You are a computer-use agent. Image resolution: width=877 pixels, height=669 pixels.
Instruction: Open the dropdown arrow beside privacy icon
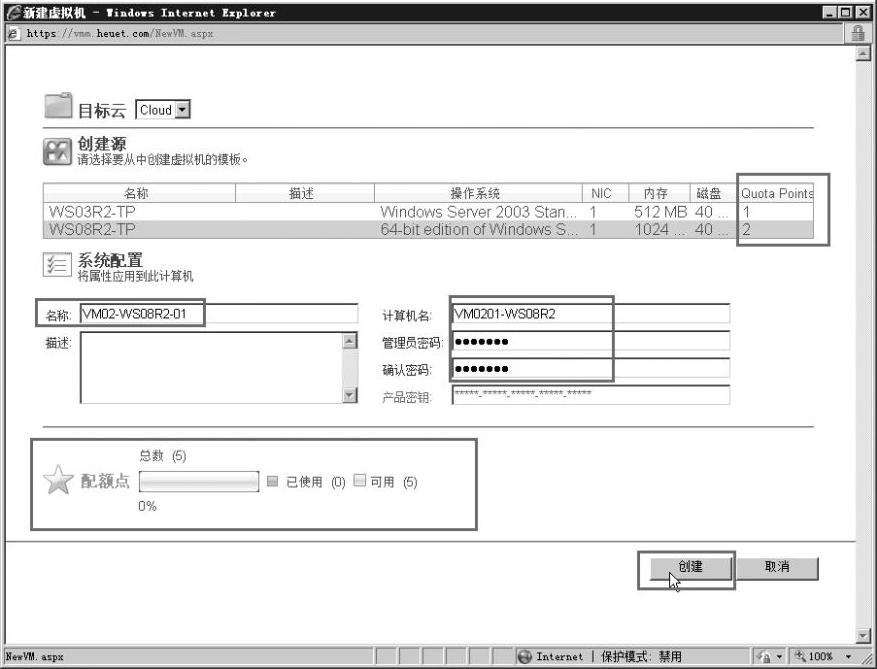(779, 656)
